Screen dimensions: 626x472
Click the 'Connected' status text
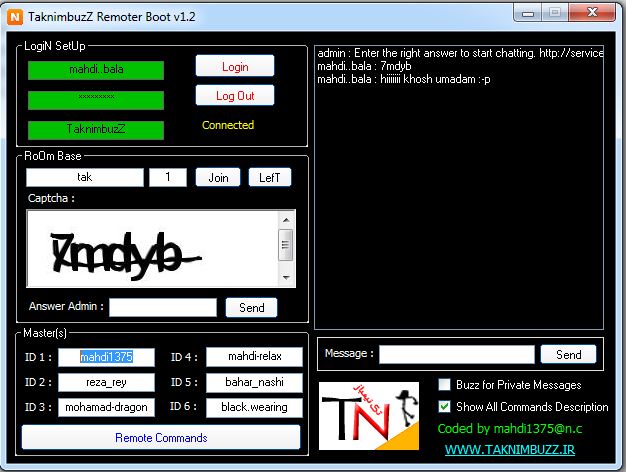pos(228,125)
